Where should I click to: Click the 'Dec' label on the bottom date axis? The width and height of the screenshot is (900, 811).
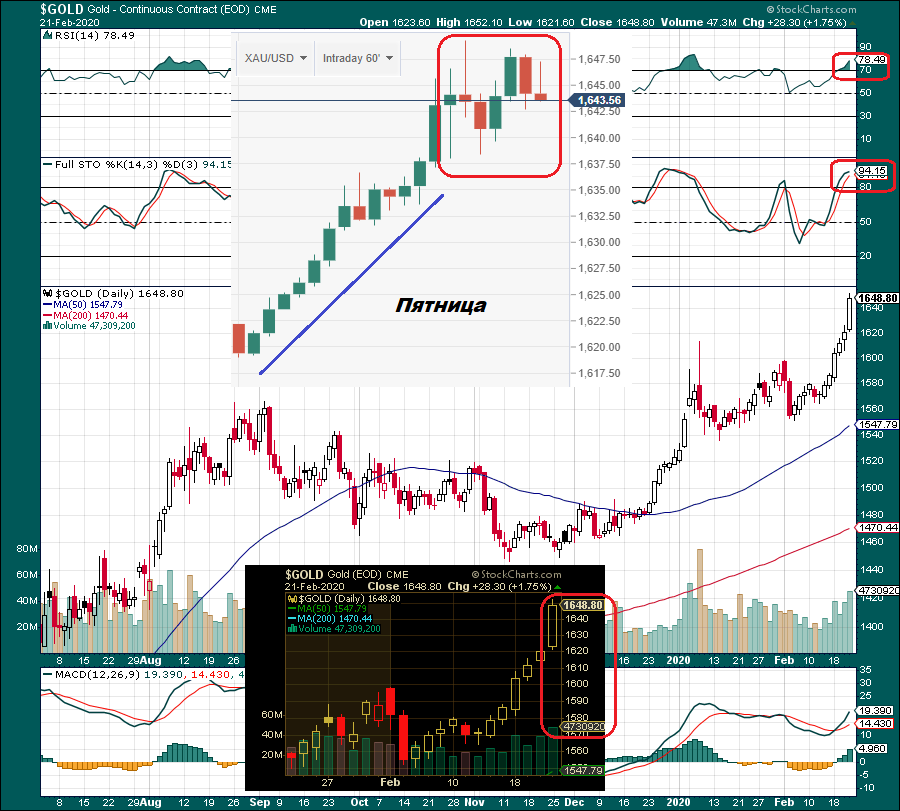pyautogui.click(x=574, y=802)
